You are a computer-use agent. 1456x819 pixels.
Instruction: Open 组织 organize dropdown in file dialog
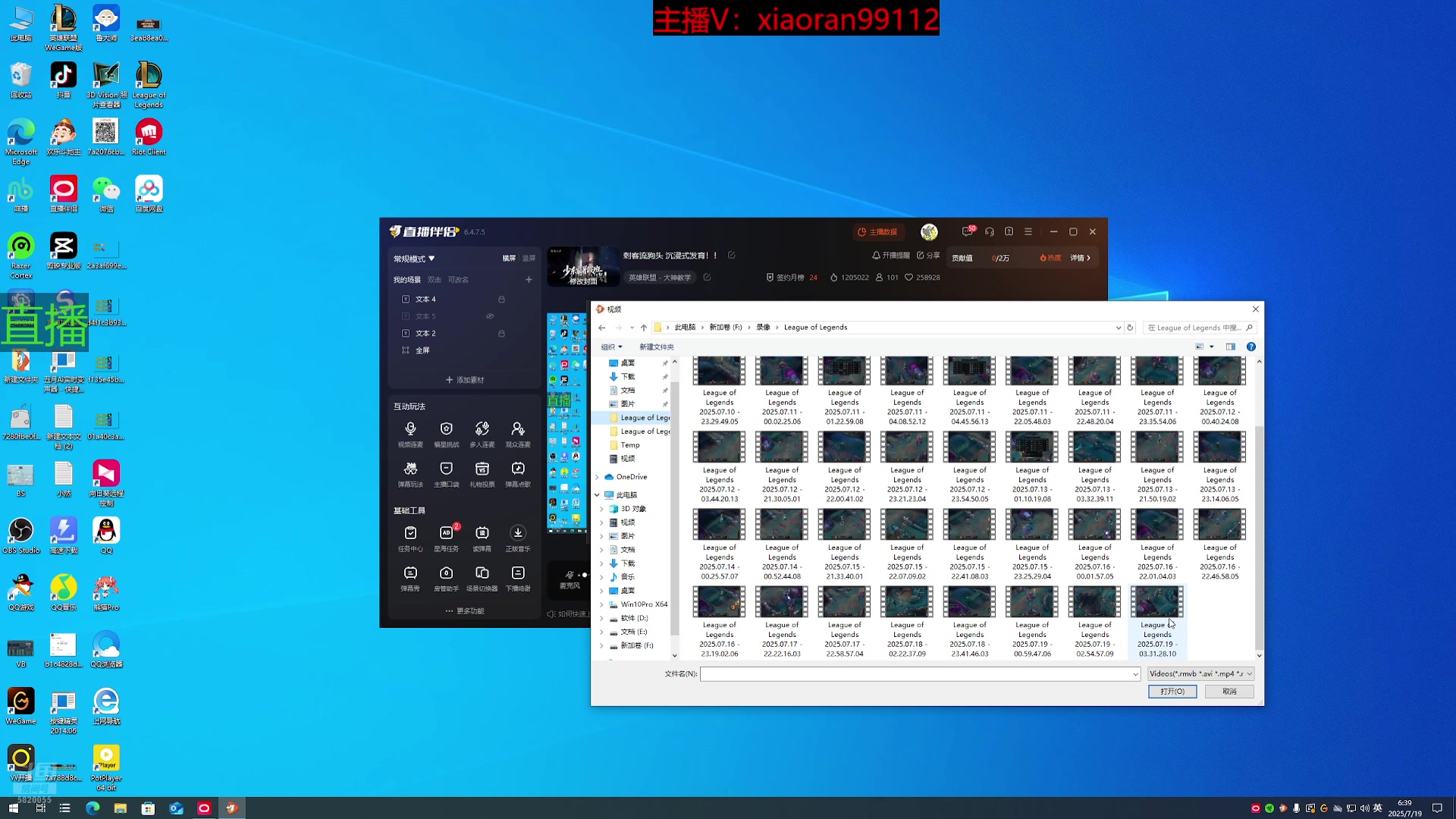[x=611, y=347]
